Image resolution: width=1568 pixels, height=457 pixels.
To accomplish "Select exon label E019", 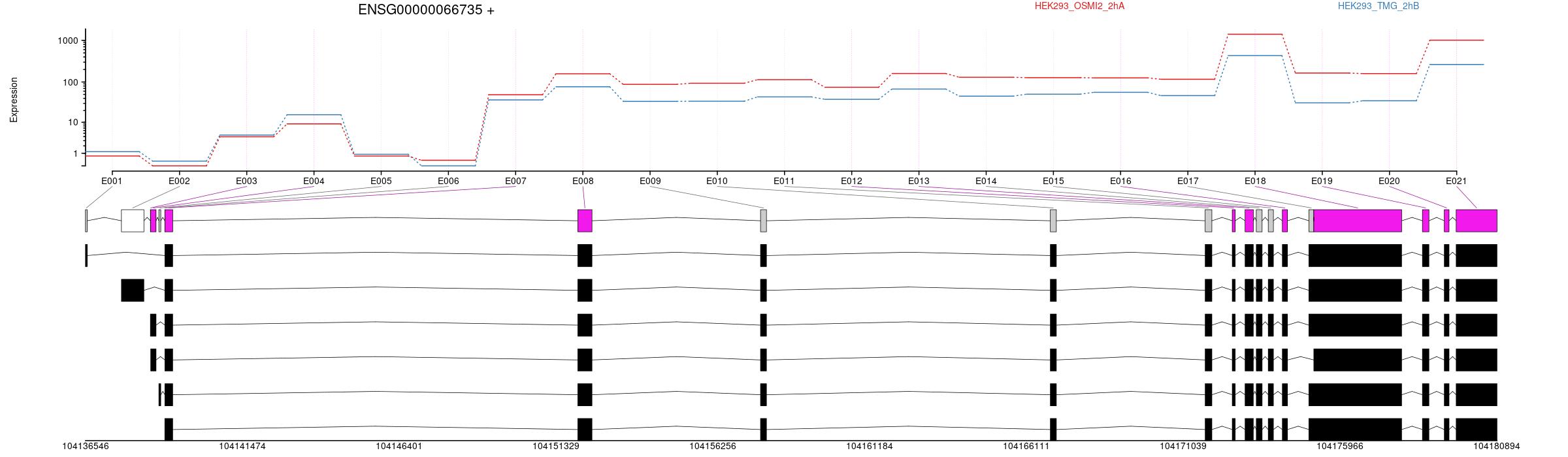I will [1322, 181].
